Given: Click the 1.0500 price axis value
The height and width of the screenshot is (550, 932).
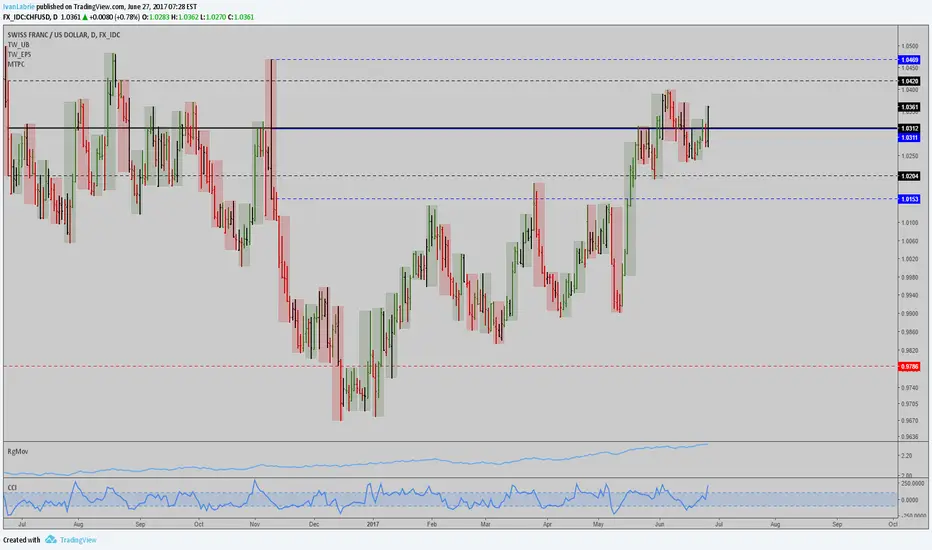Looking at the screenshot, I should point(910,46).
